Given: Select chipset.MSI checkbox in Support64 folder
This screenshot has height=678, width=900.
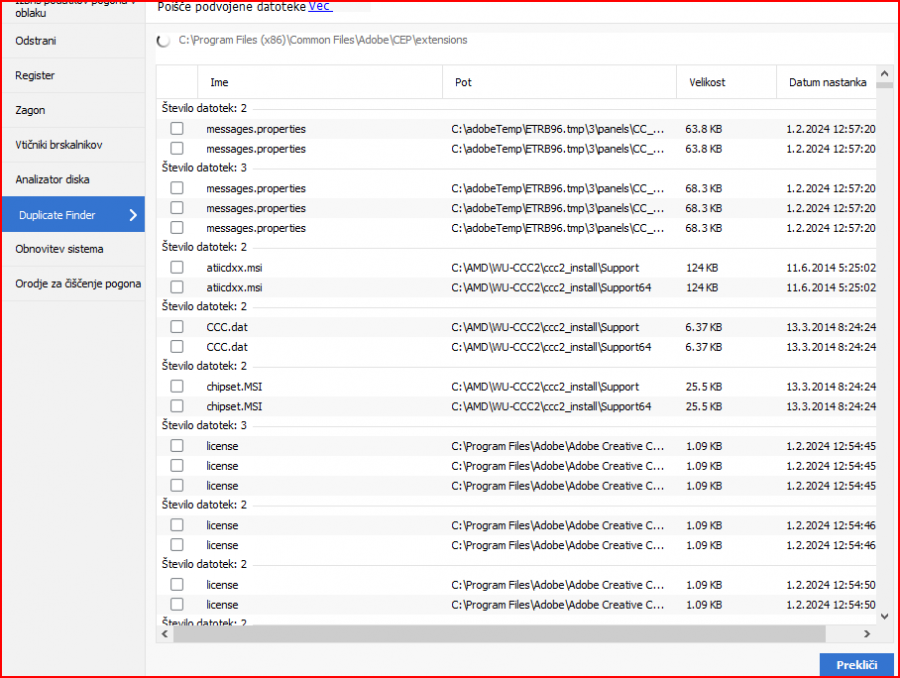Looking at the screenshot, I should pyautogui.click(x=177, y=406).
